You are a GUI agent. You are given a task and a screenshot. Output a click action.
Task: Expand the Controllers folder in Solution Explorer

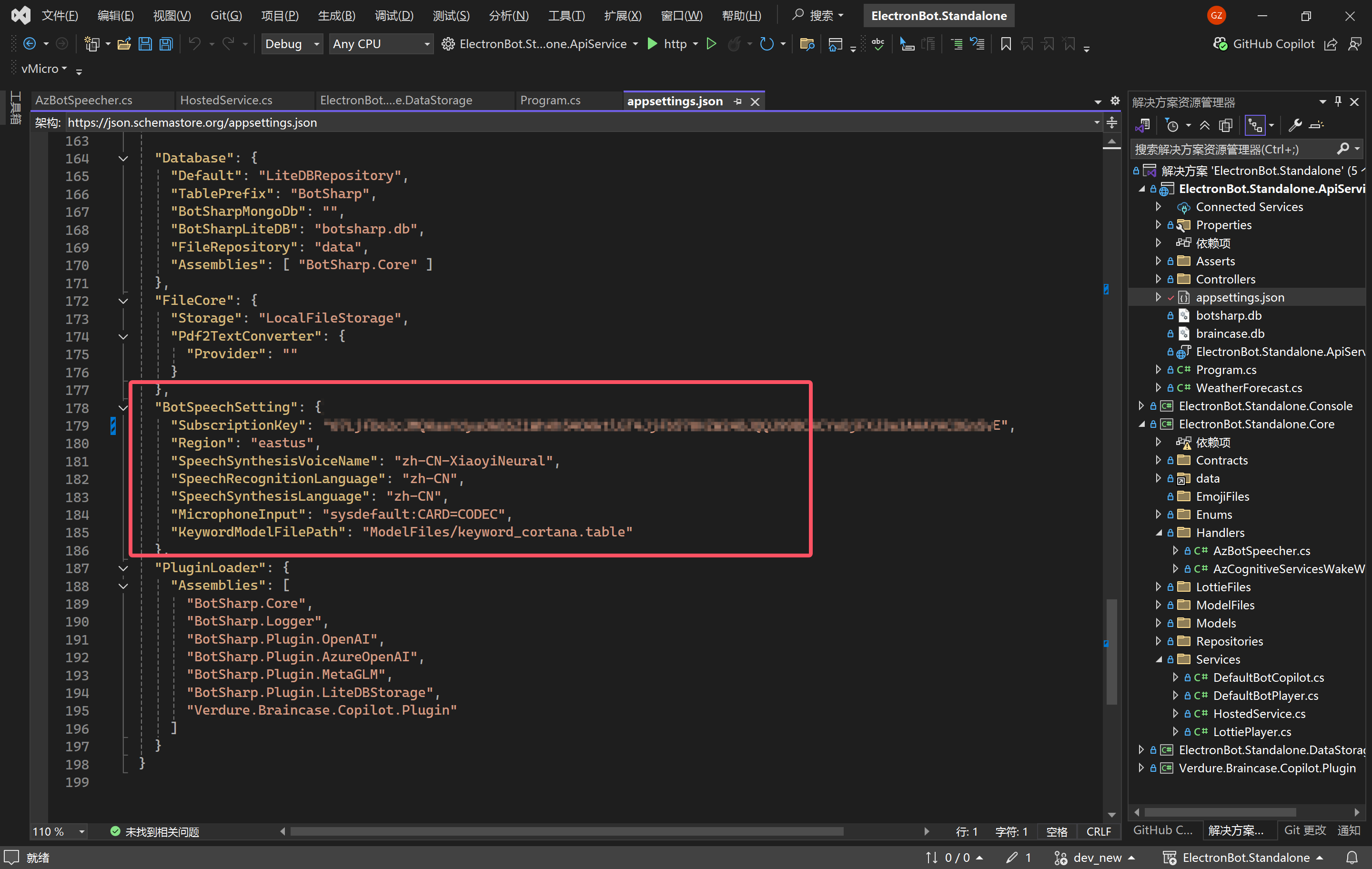[x=1158, y=279]
